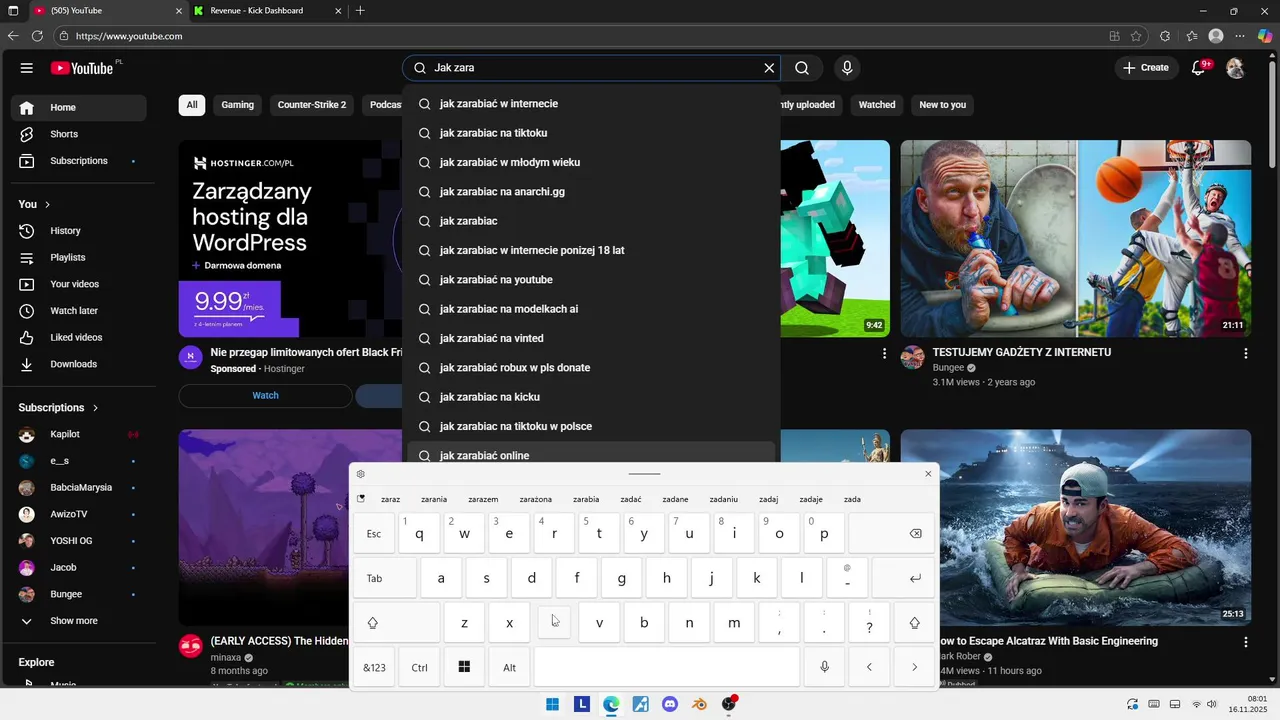
Task: Open the YouTube account avatar menu
Action: pyautogui.click(x=1235, y=68)
